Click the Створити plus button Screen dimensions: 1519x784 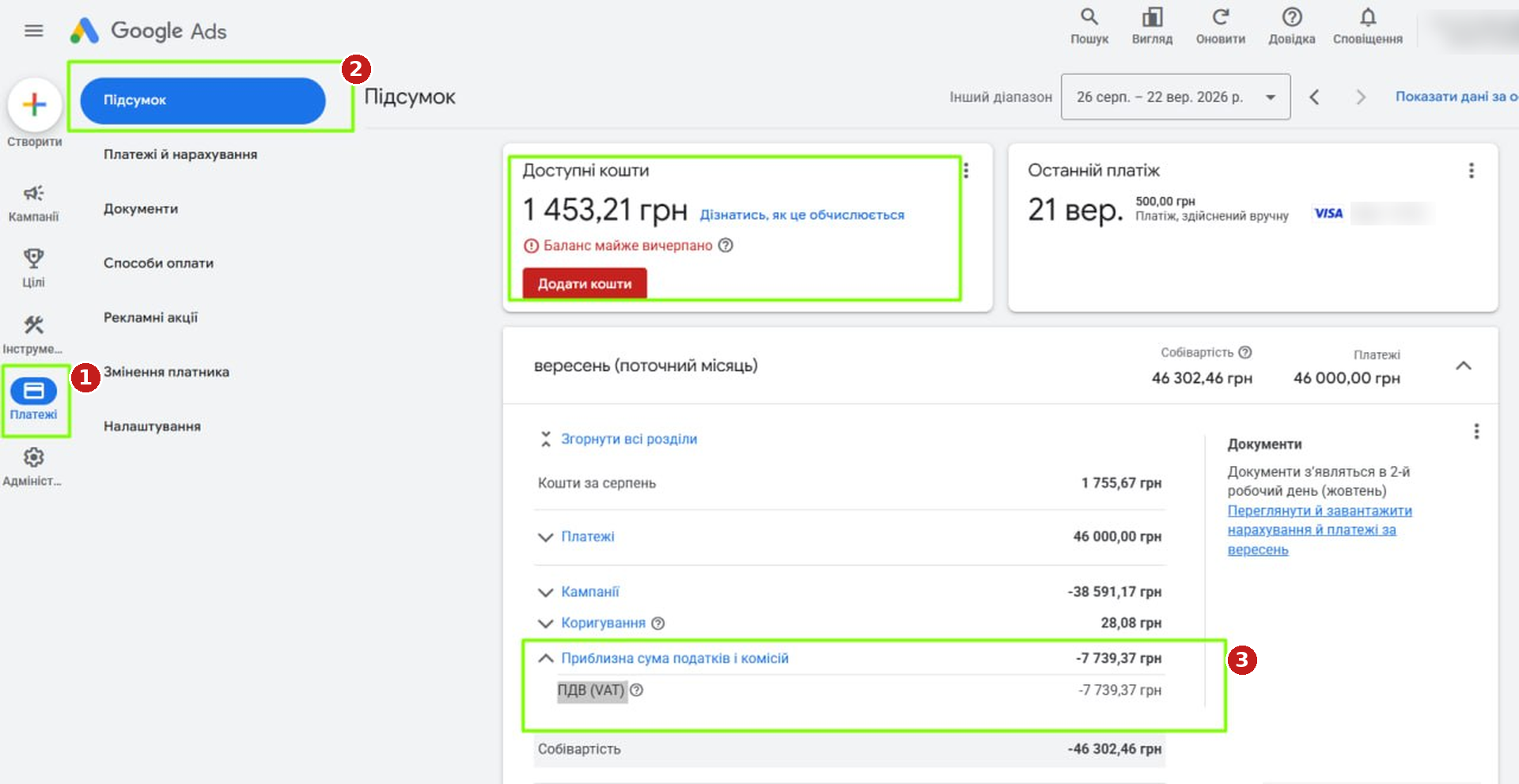click(x=35, y=104)
